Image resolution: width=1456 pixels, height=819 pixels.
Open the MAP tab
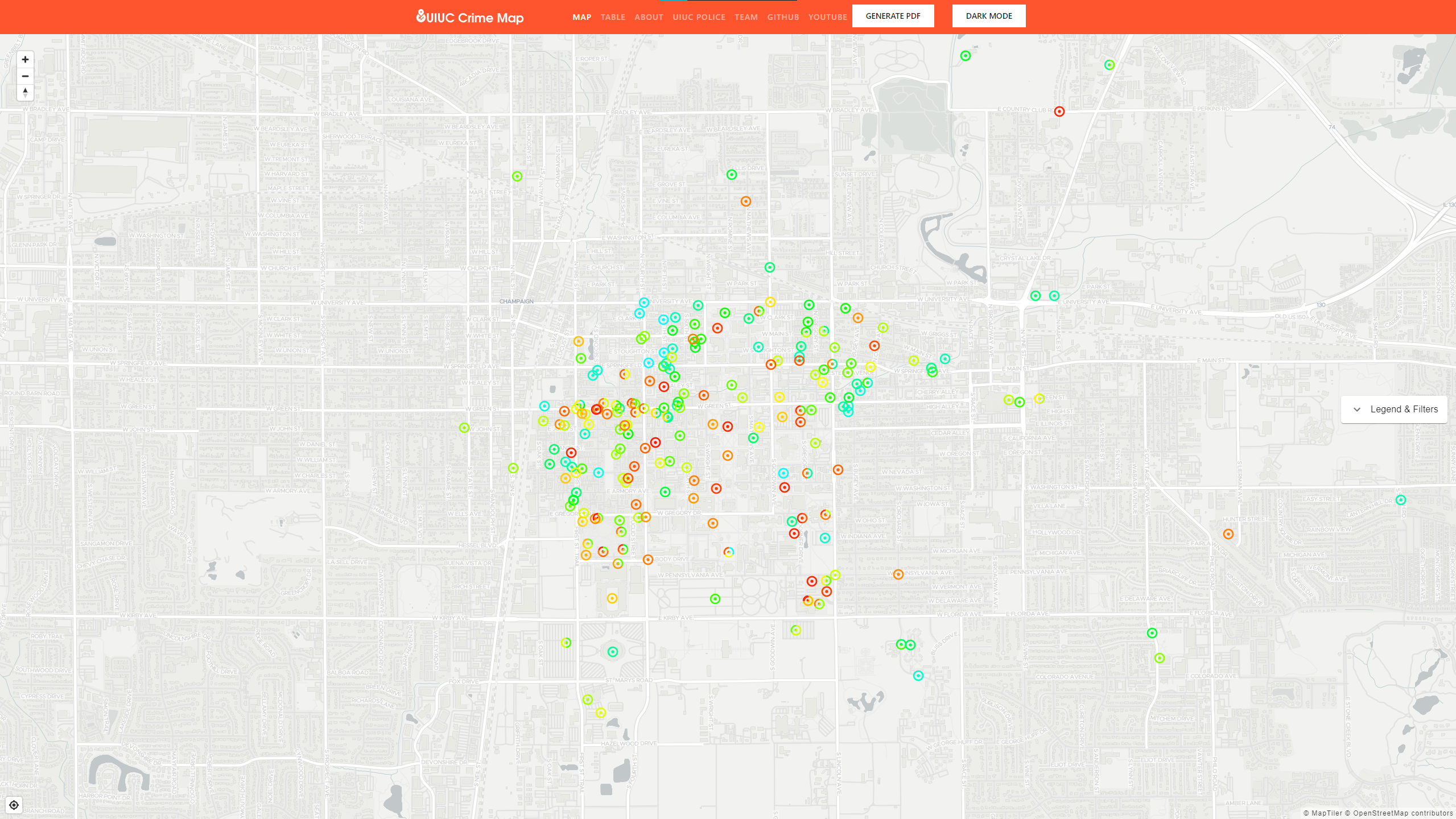click(x=581, y=17)
